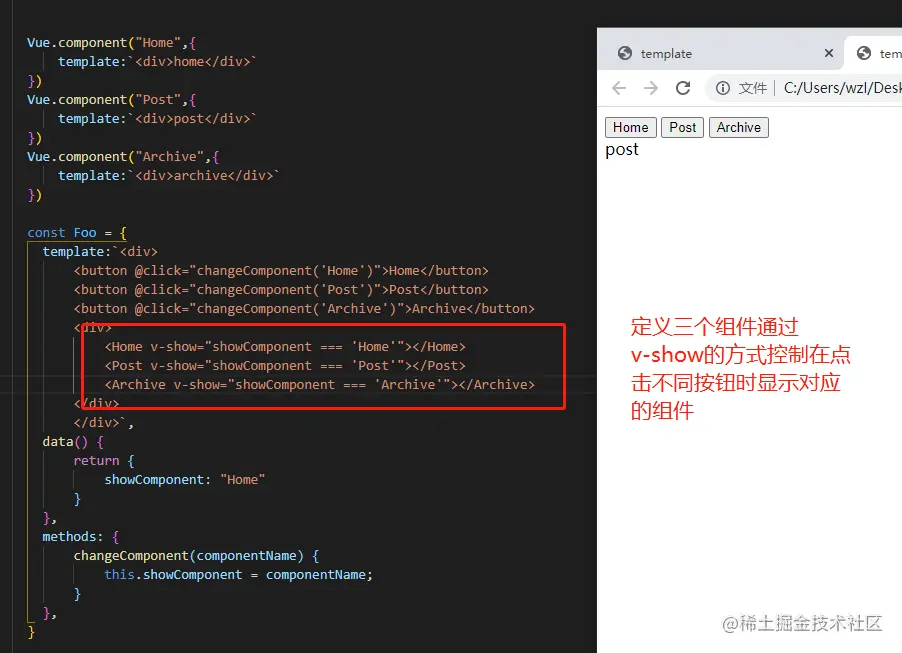Image resolution: width=902 pixels, height=653 pixels.
Task: Go forward using the browser forward arrow
Action: pos(651,88)
